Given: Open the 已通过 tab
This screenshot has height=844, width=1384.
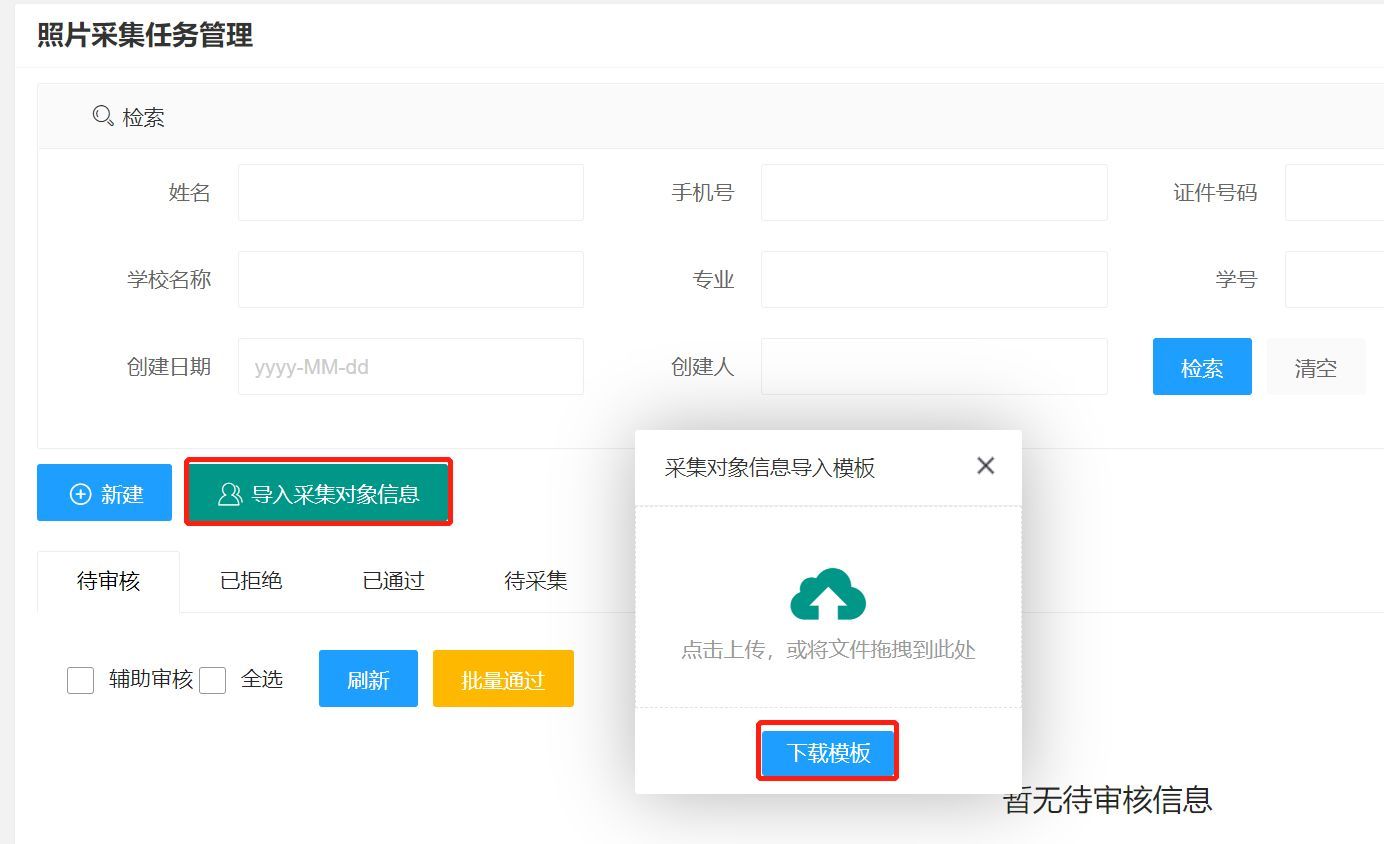Looking at the screenshot, I should click(393, 582).
